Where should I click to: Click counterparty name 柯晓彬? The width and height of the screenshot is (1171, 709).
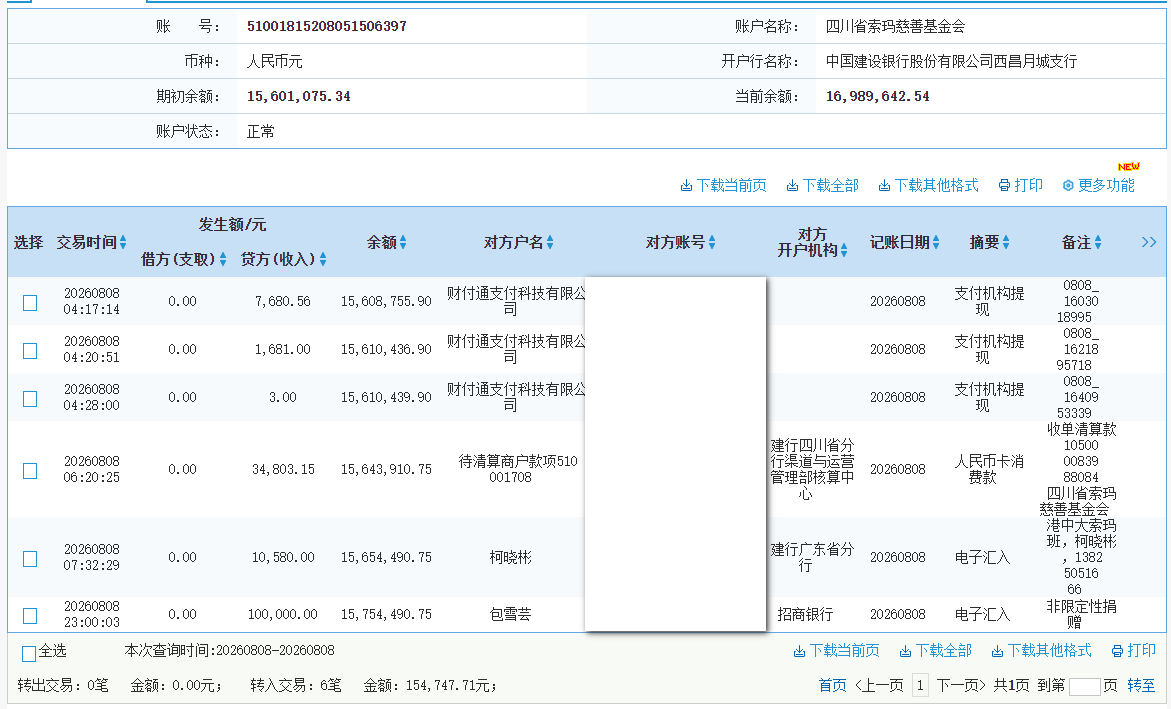pos(511,557)
